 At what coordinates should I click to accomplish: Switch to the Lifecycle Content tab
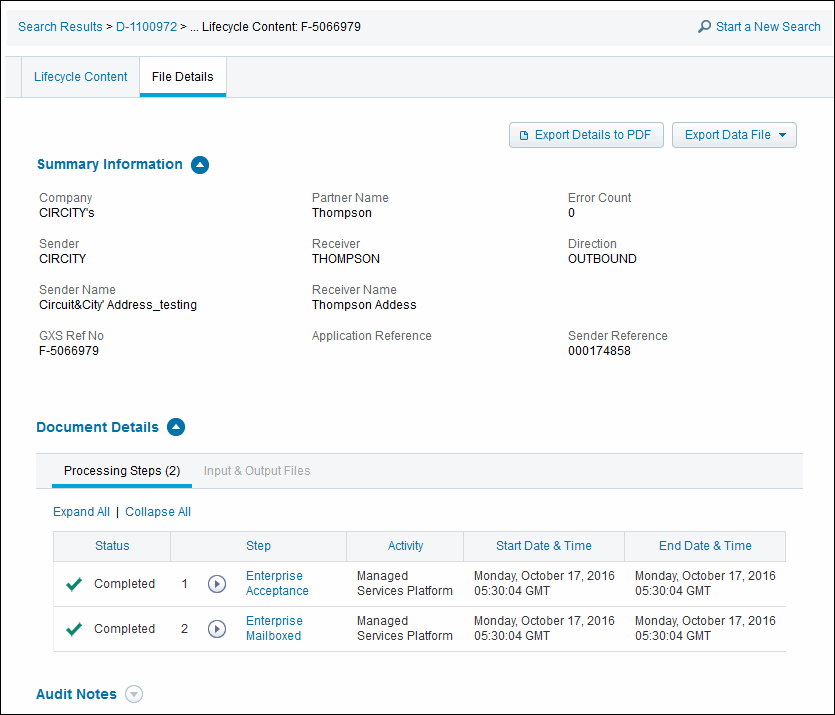(81, 77)
